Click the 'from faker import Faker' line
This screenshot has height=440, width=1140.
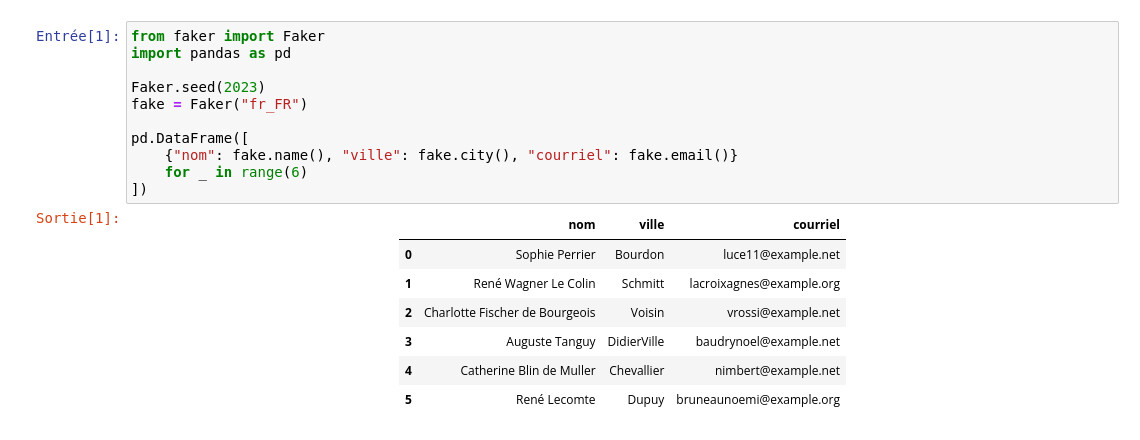coord(228,36)
